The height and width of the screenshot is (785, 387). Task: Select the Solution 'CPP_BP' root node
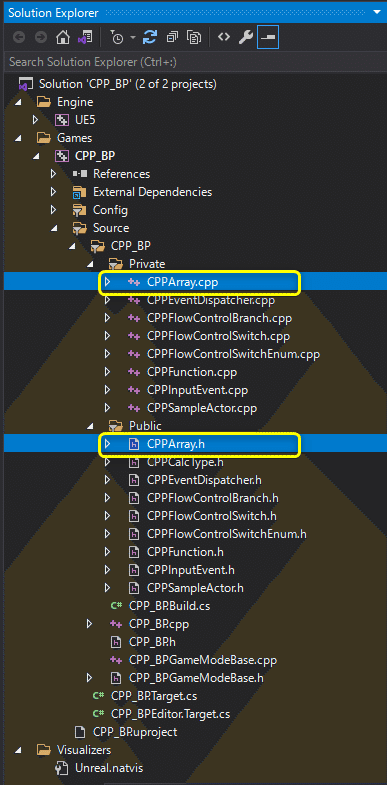pyautogui.click(x=128, y=84)
